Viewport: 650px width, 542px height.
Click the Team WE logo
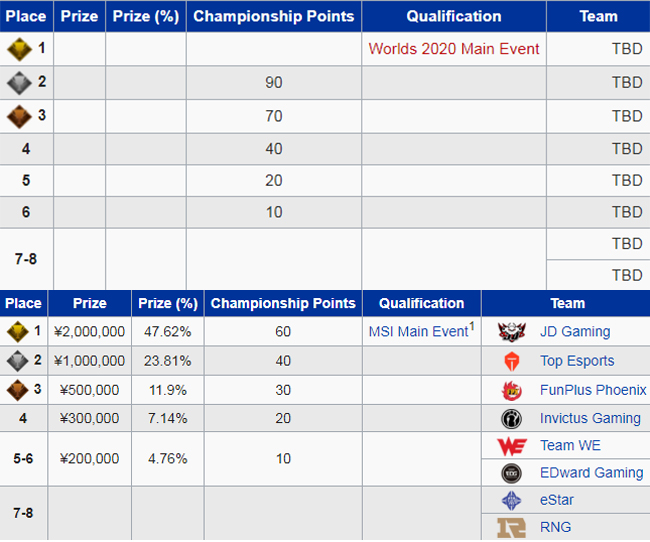point(512,446)
